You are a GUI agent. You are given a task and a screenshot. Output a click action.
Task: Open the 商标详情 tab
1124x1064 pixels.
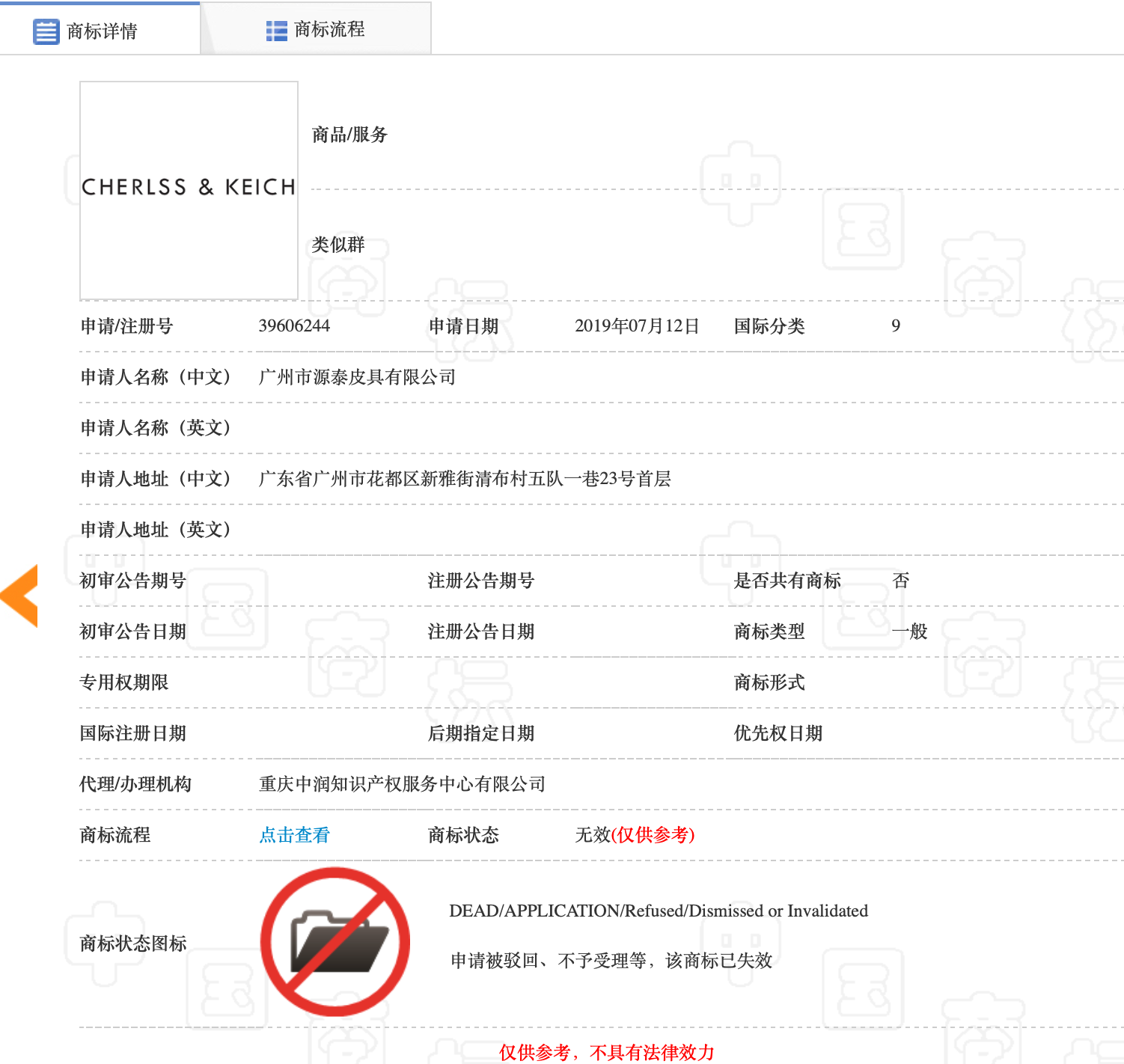pyautogui.click(x=100, y=29)
